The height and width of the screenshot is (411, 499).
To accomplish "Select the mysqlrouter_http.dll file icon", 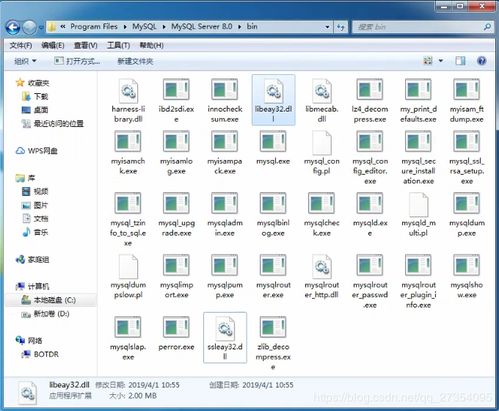I will (322, 266).
